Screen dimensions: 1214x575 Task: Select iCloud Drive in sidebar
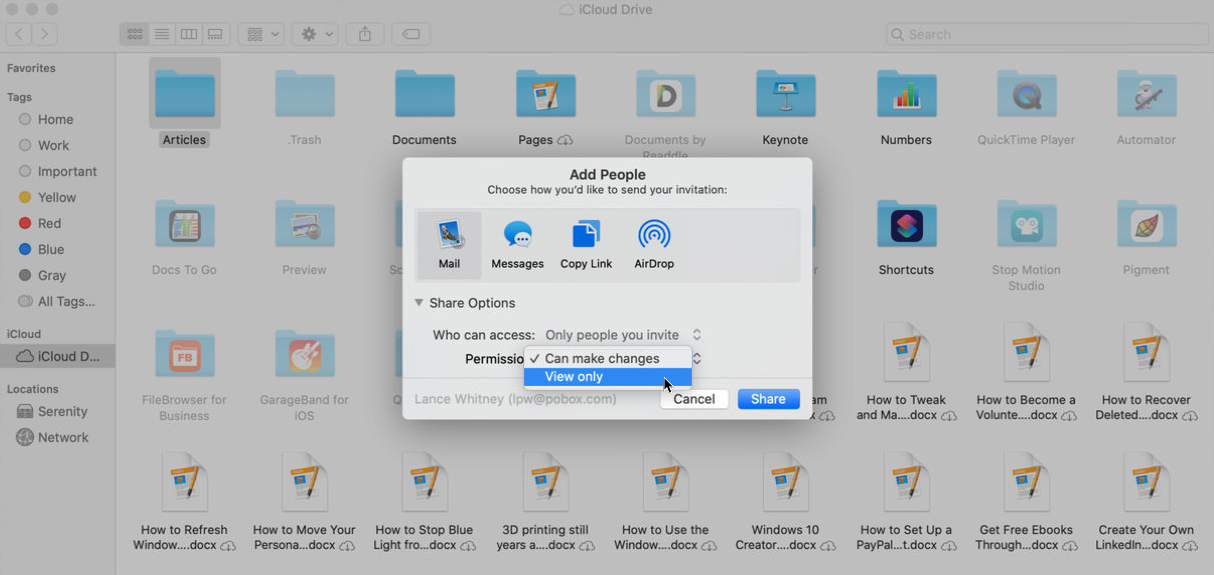pyautogui.click(x=57, y=356)
